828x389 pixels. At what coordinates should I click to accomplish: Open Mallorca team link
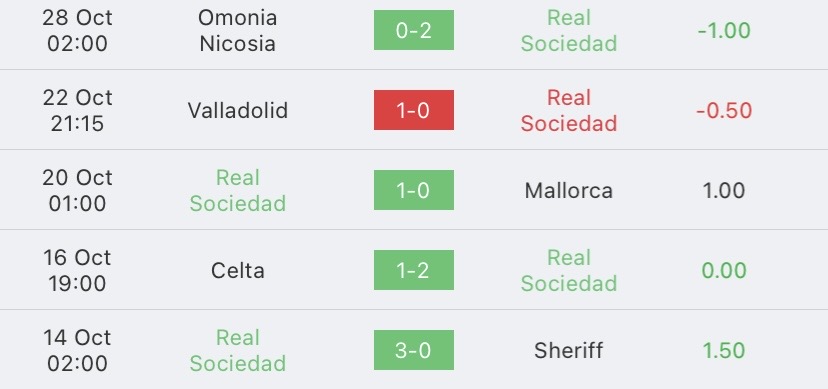tap(569, 191)
